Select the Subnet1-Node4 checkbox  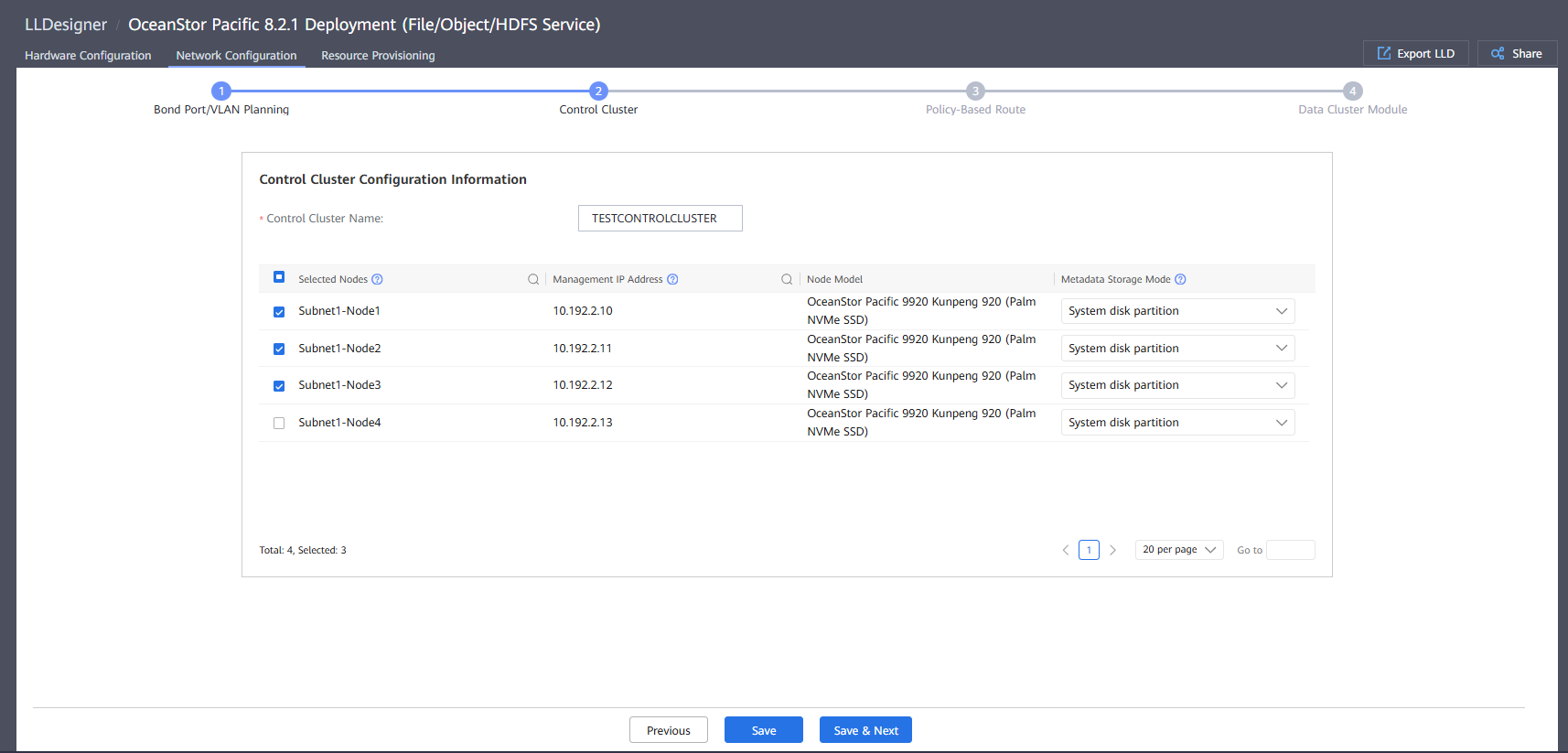(x=279, y=423)
